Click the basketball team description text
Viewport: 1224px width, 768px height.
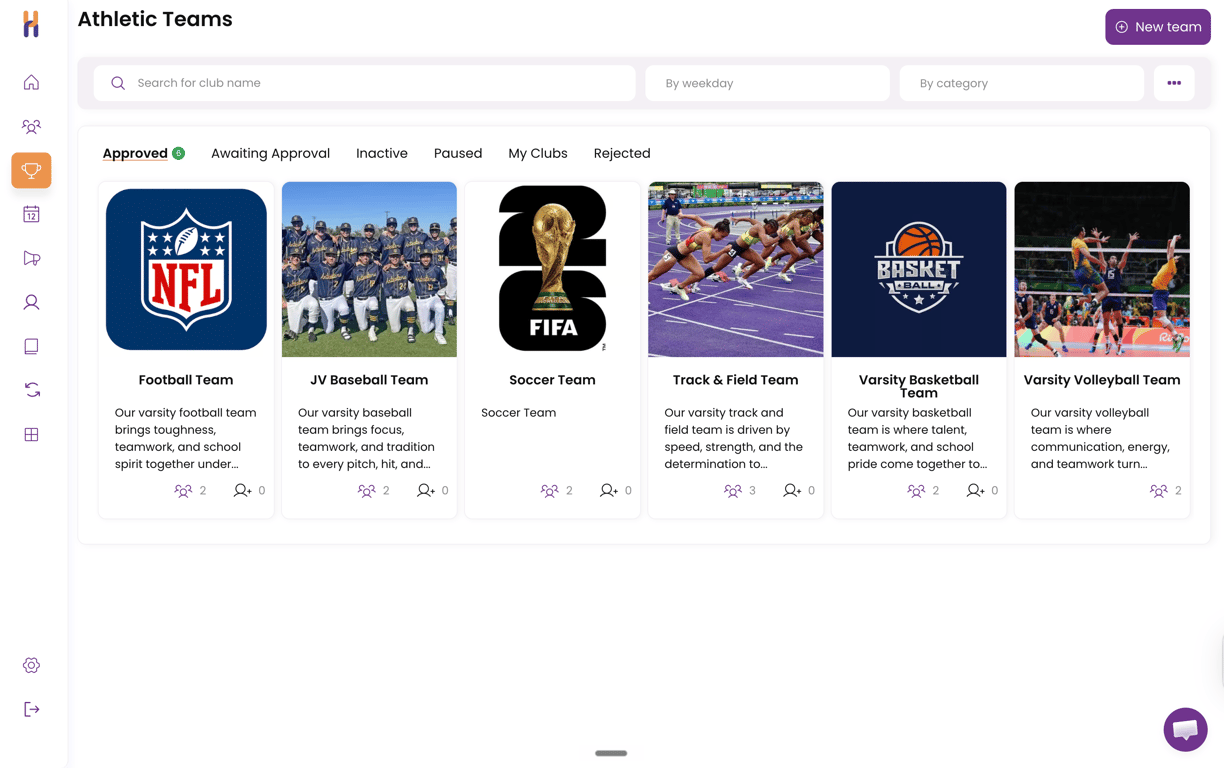pos(918,438)
